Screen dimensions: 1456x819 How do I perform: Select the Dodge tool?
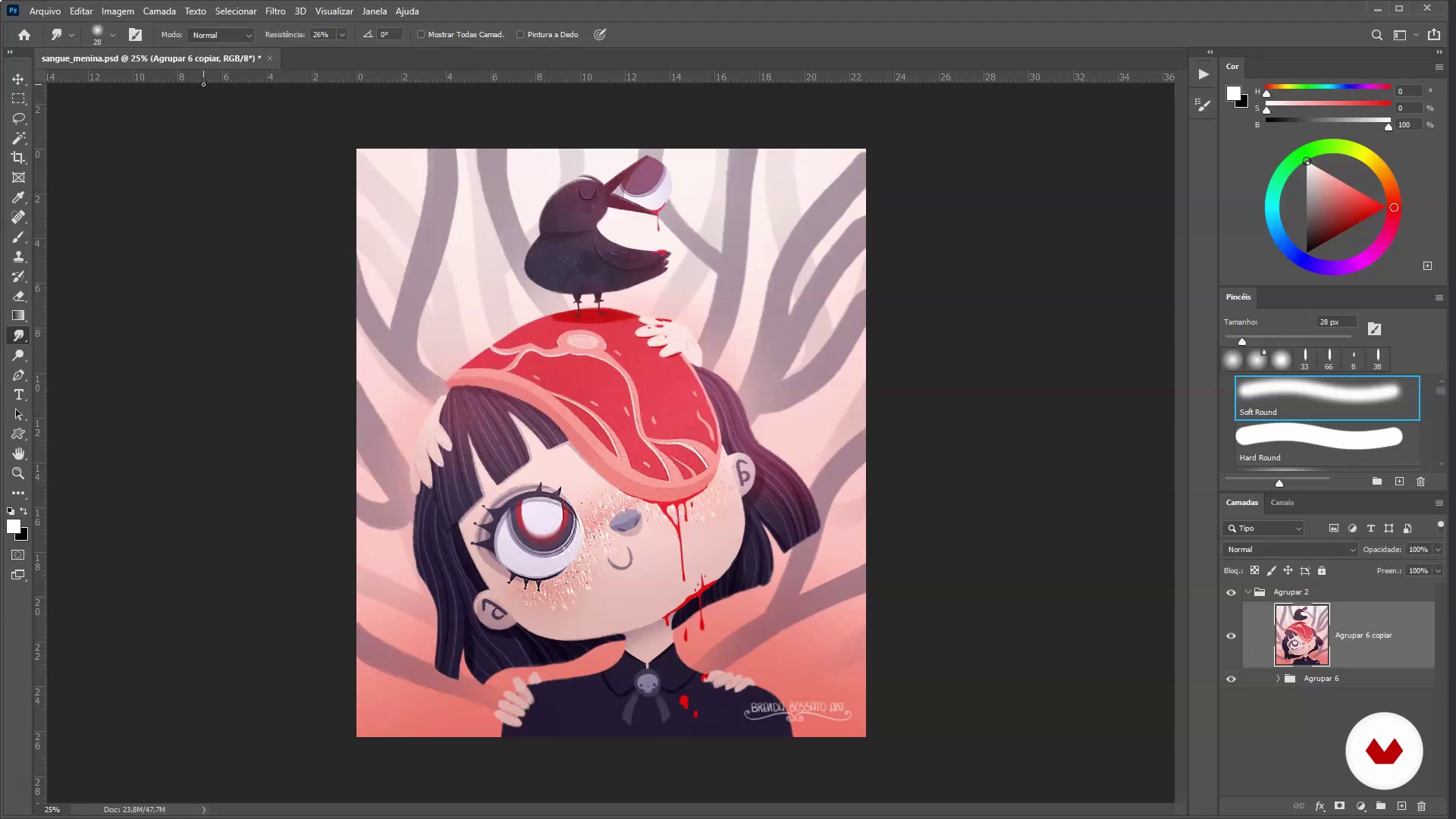coord(18,355)
